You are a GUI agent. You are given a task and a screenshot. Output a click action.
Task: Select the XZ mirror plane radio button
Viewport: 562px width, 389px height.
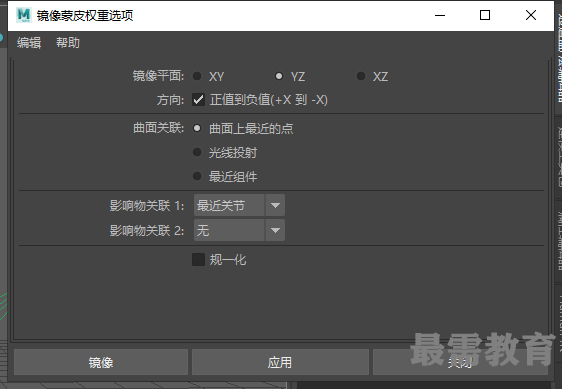click(361, 76)
